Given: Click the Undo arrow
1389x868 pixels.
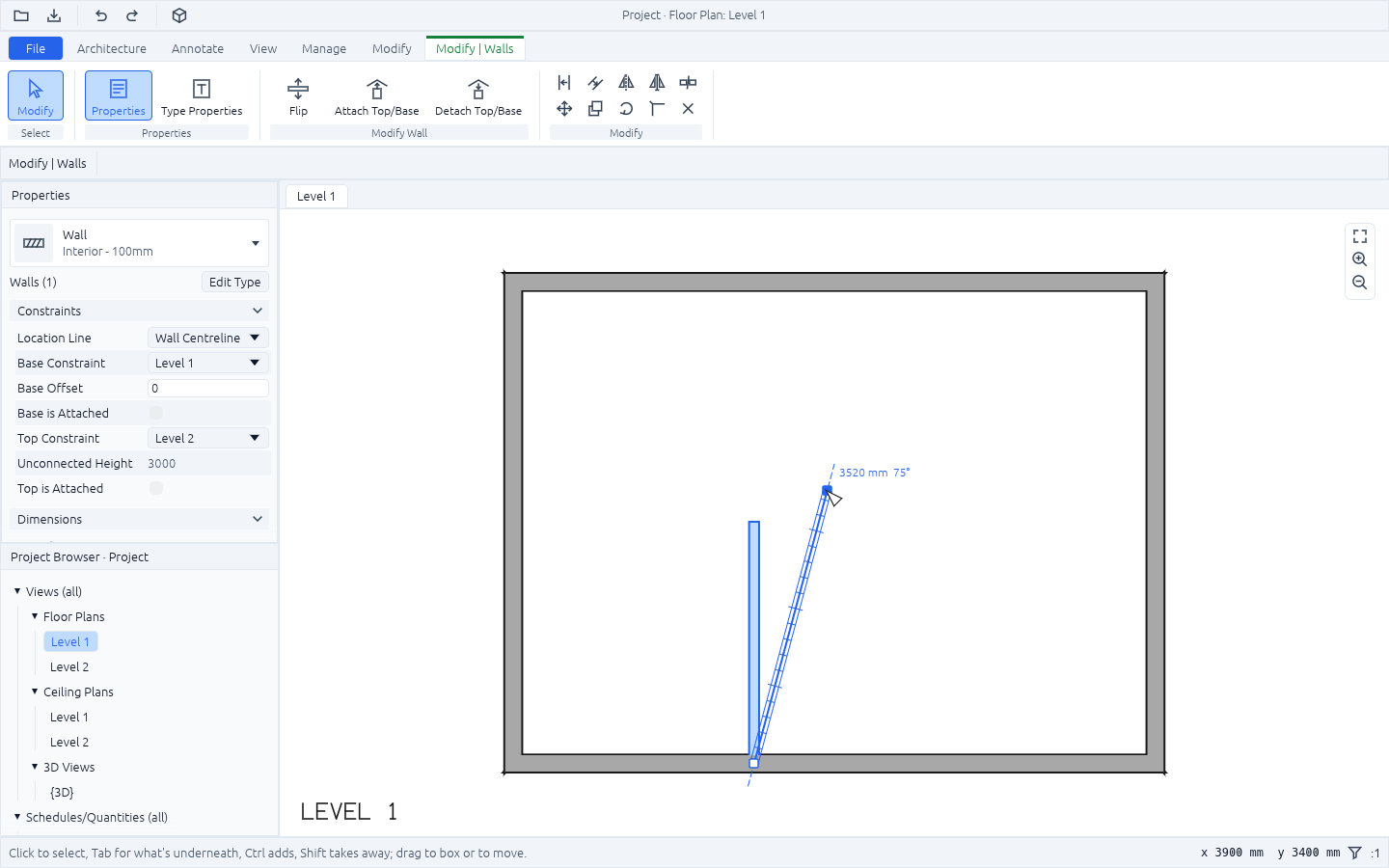Looking at the screenshot, I should pyautogui.click(x=101, y=15).
